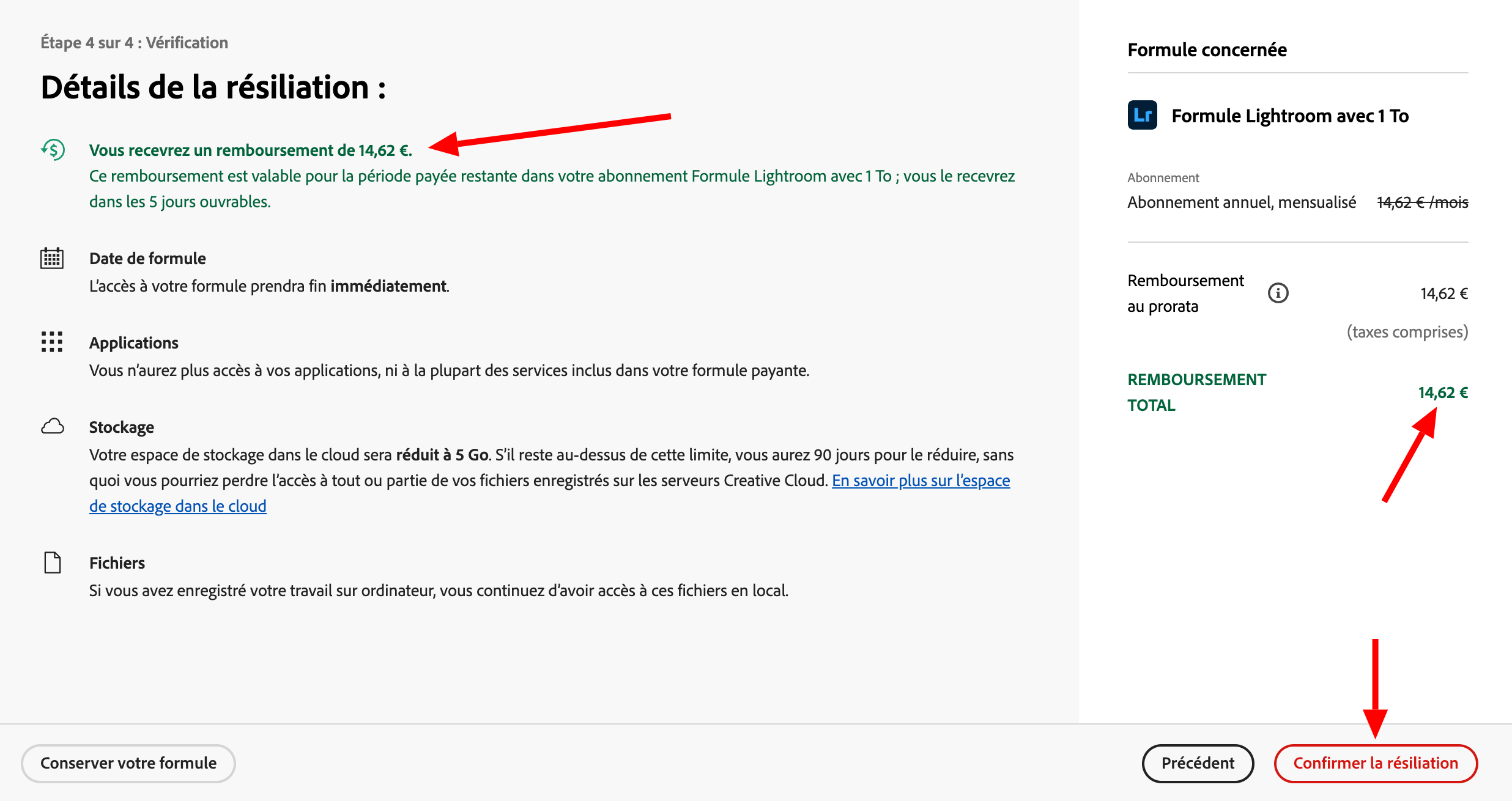The width and height of the screenshot is (1512, 801).
Task: Click 'Remboursement au prorata' label
Action: coord(1186,293)
